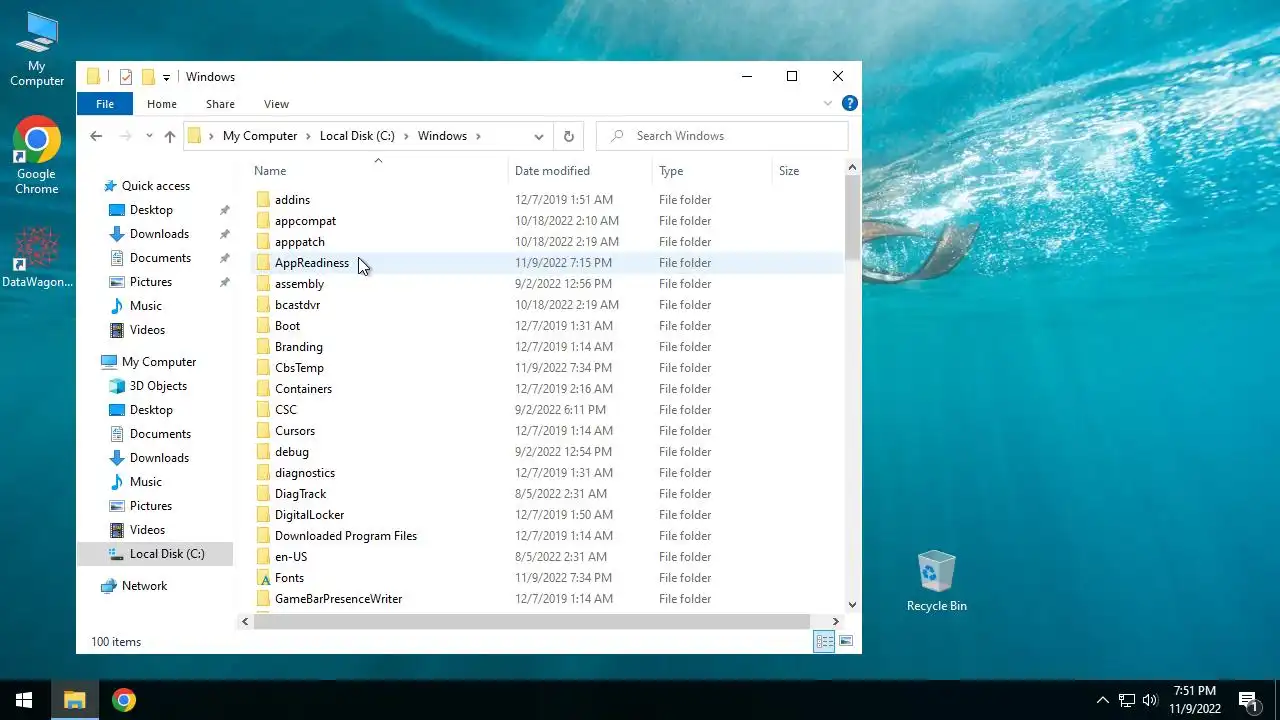Select the debug folder
Viewport: 1280px width, 720px height.
click(292, 452)
